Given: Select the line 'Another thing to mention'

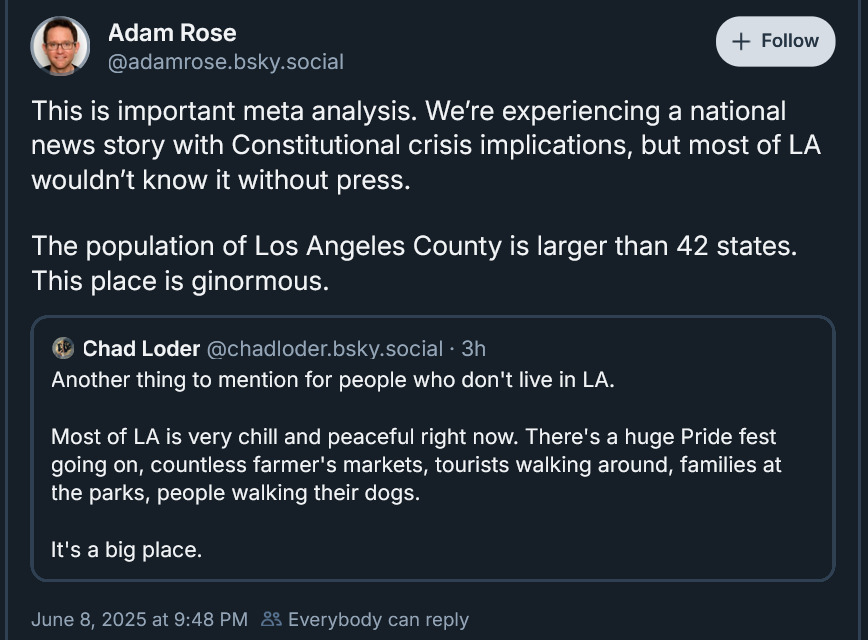Looking at the screenshot, I should [333, 380].
